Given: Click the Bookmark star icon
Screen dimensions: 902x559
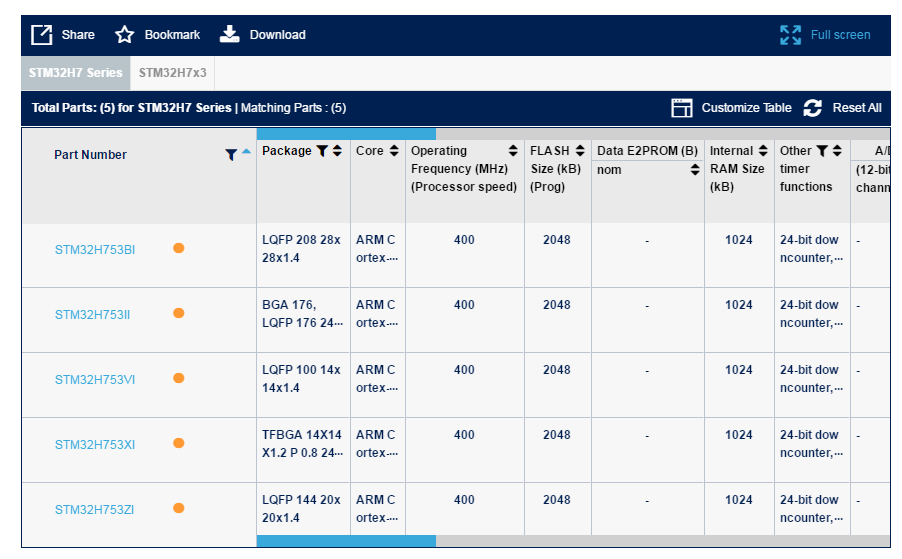Looking at the screenshot, I should coord(124,35).
